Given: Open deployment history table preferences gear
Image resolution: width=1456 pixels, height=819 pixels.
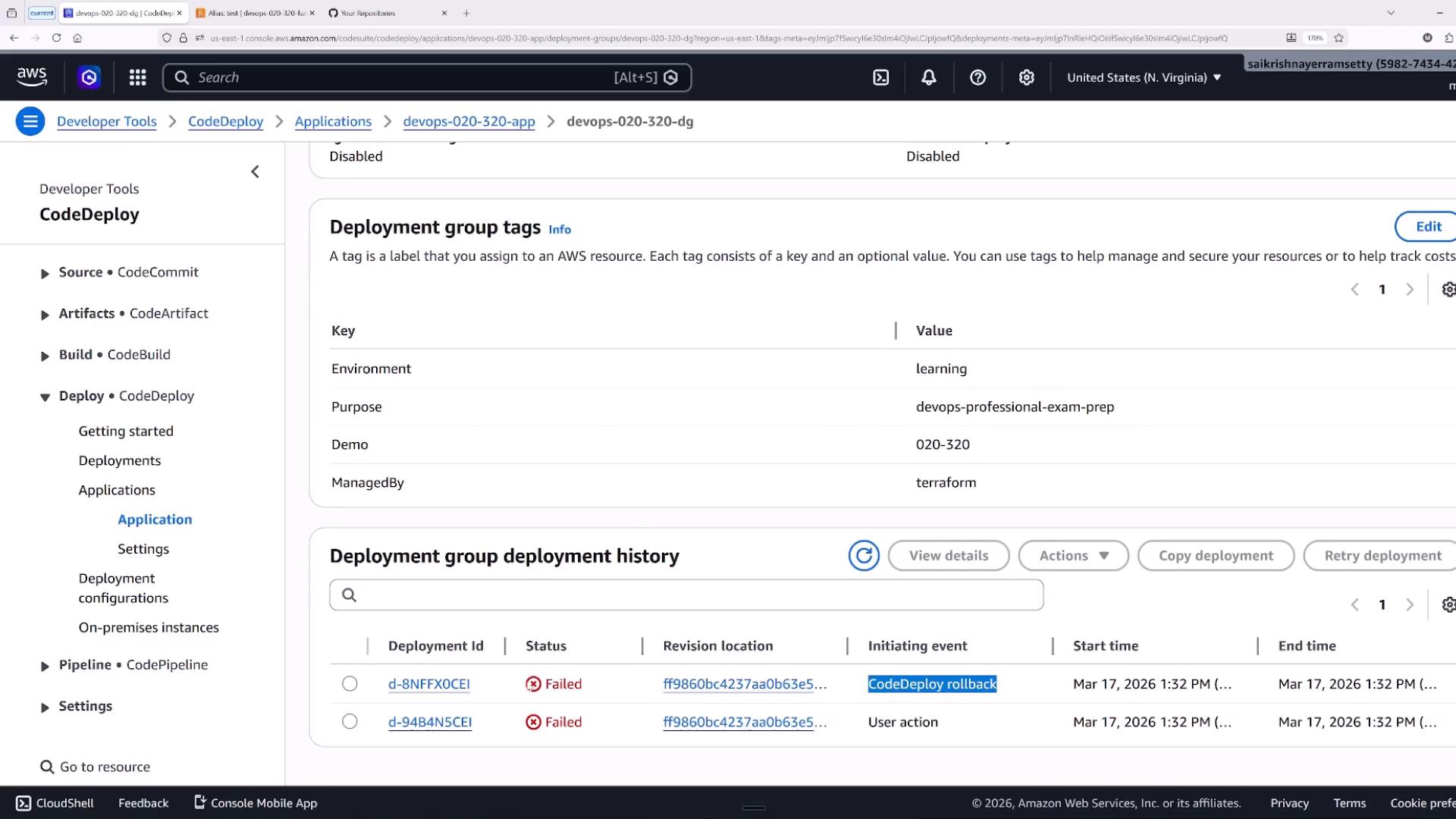Looking at the screenshot, I should [1448, 605].
